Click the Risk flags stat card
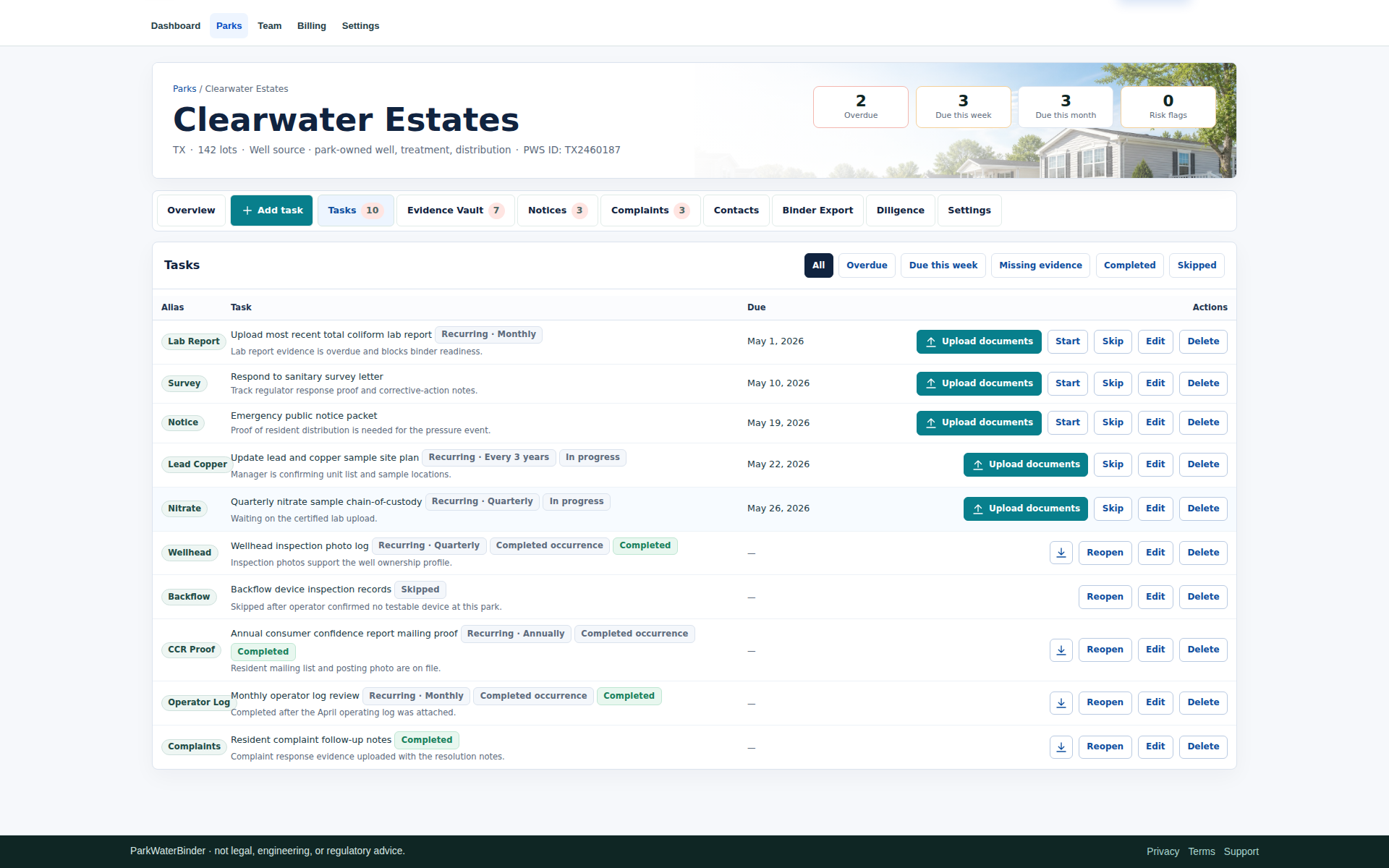The image size is (1389, 868). click(1168, 107)
